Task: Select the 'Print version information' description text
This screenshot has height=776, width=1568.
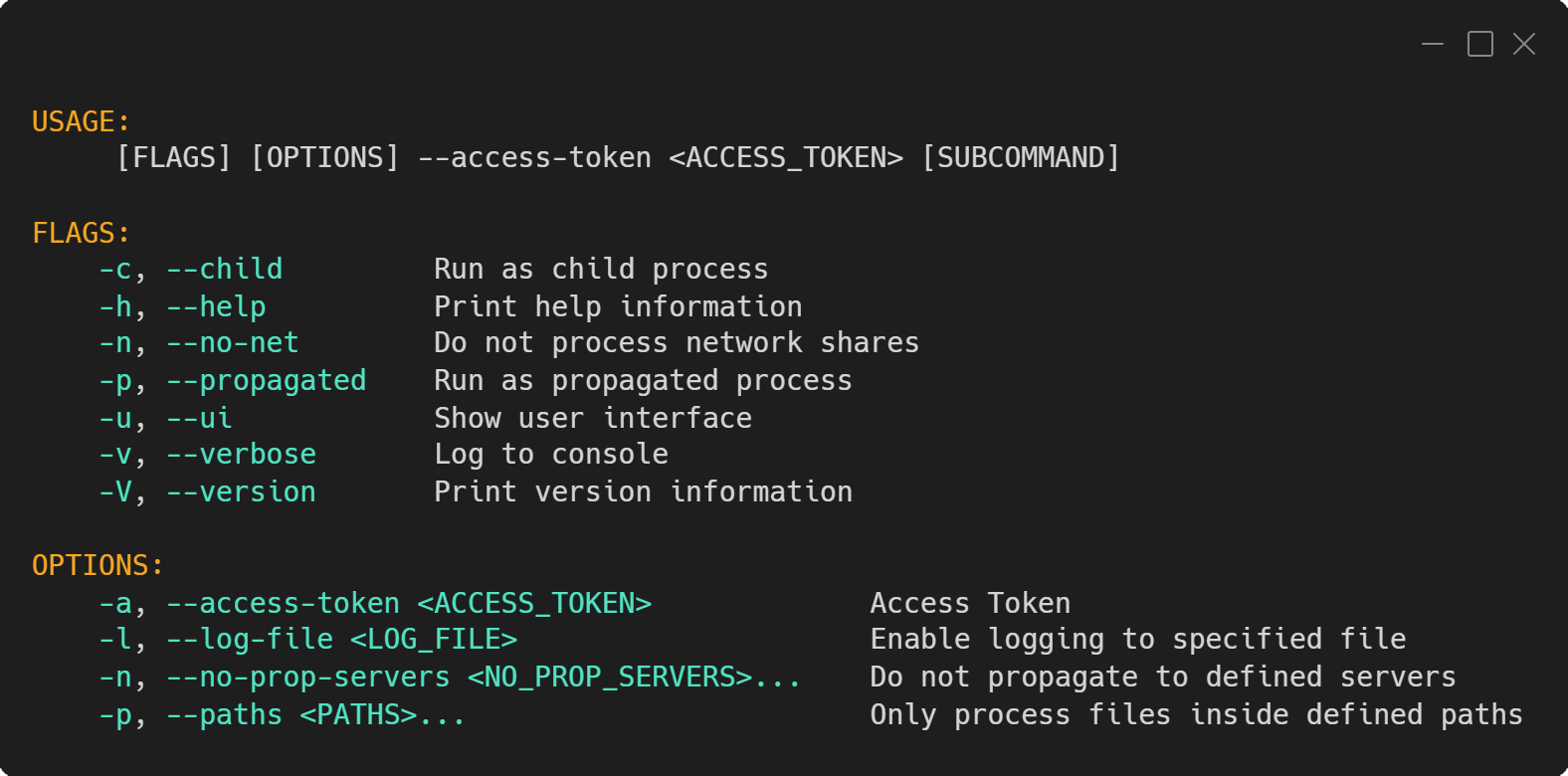Action: coord(643,490)
